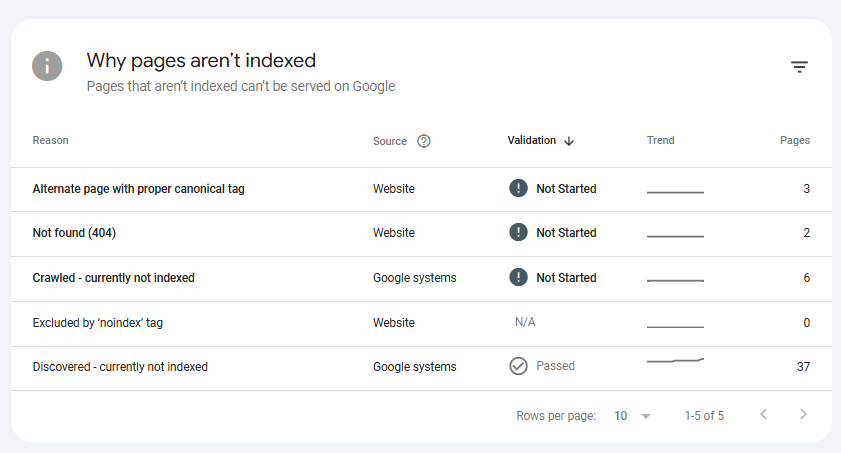Image resolution: width=841 pixels, height=453 pixels.
Task: Expand the rows per page dropdown
Action: click(x=632, y=416)
